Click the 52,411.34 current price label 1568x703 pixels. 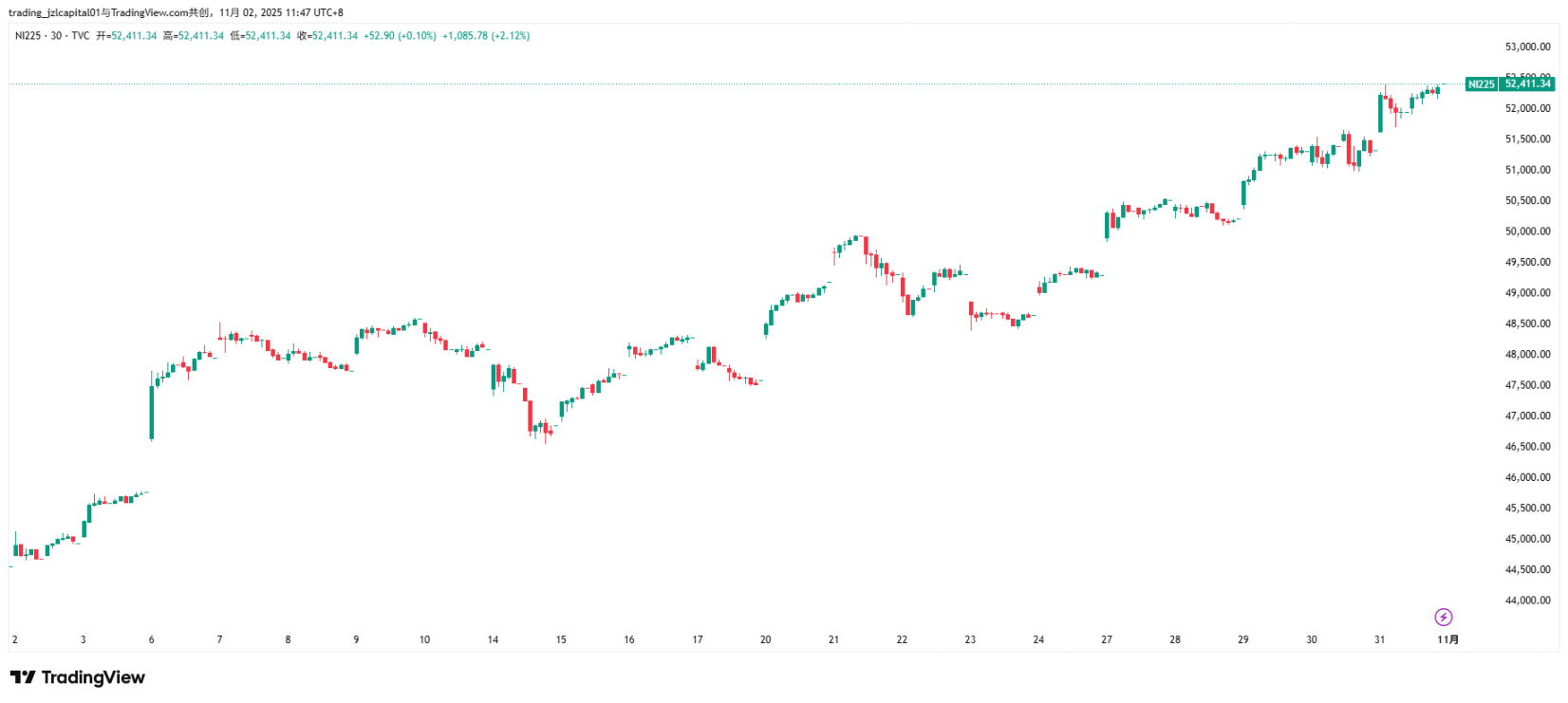[x=1527, y=84]
